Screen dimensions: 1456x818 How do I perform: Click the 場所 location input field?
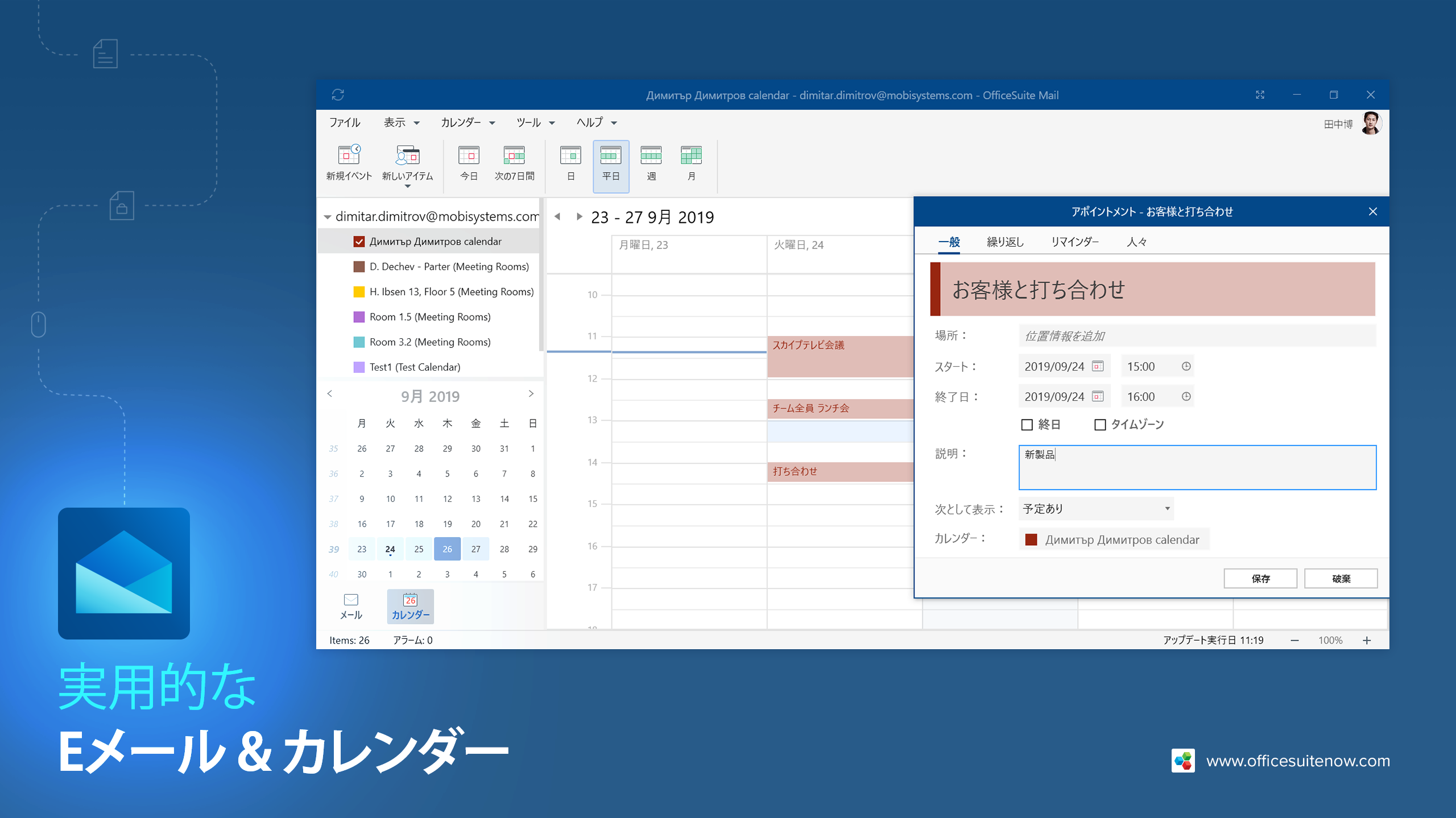(1197, 335)
